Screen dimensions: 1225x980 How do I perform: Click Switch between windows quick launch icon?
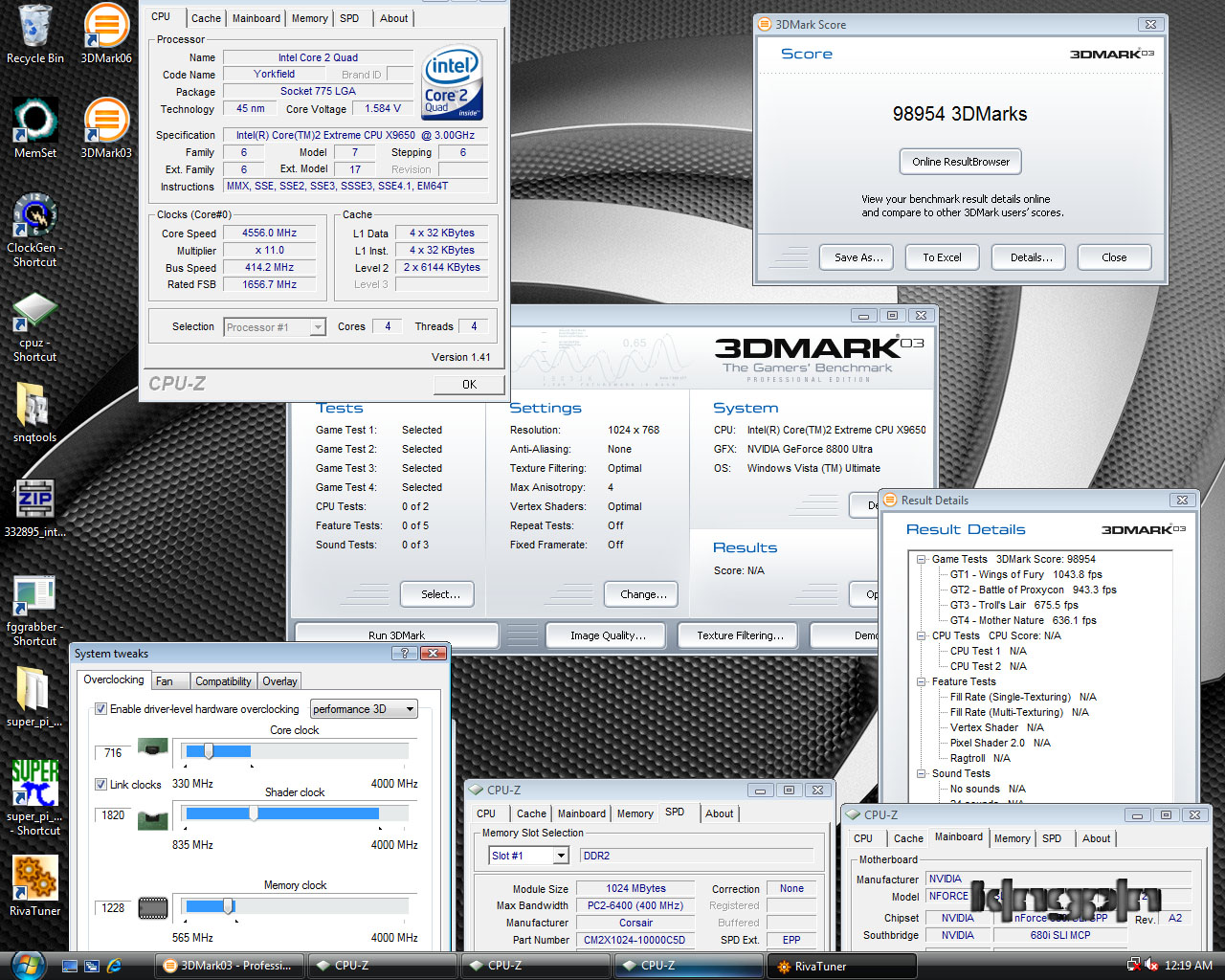(92, 966)
